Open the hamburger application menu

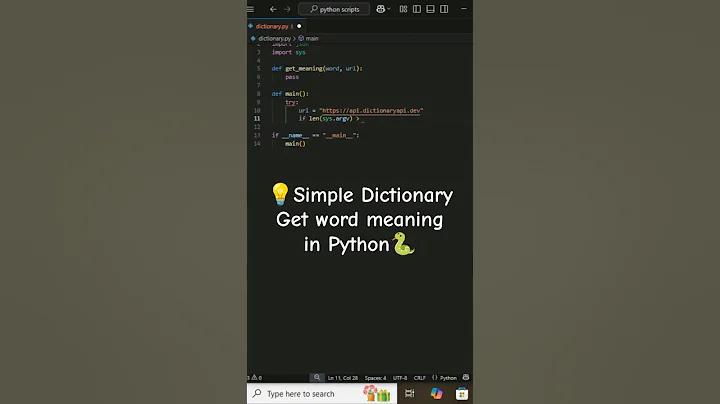250,9
